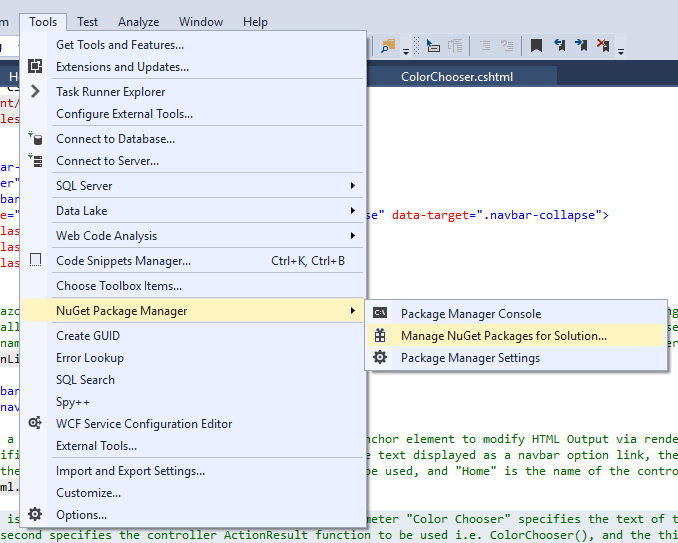Click the Package Manager Settings gear icon
678x543 pixels.
tap(380, 358)
